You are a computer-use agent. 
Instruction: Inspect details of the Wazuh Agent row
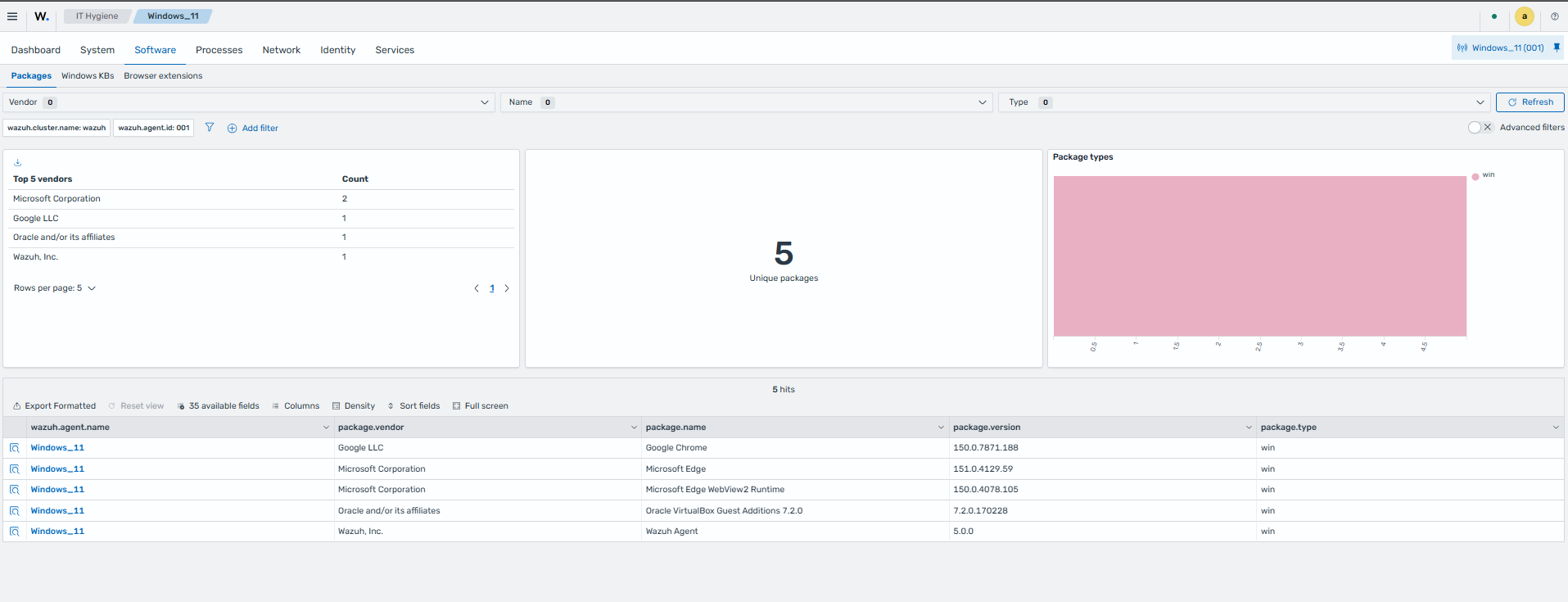point(15,532)
